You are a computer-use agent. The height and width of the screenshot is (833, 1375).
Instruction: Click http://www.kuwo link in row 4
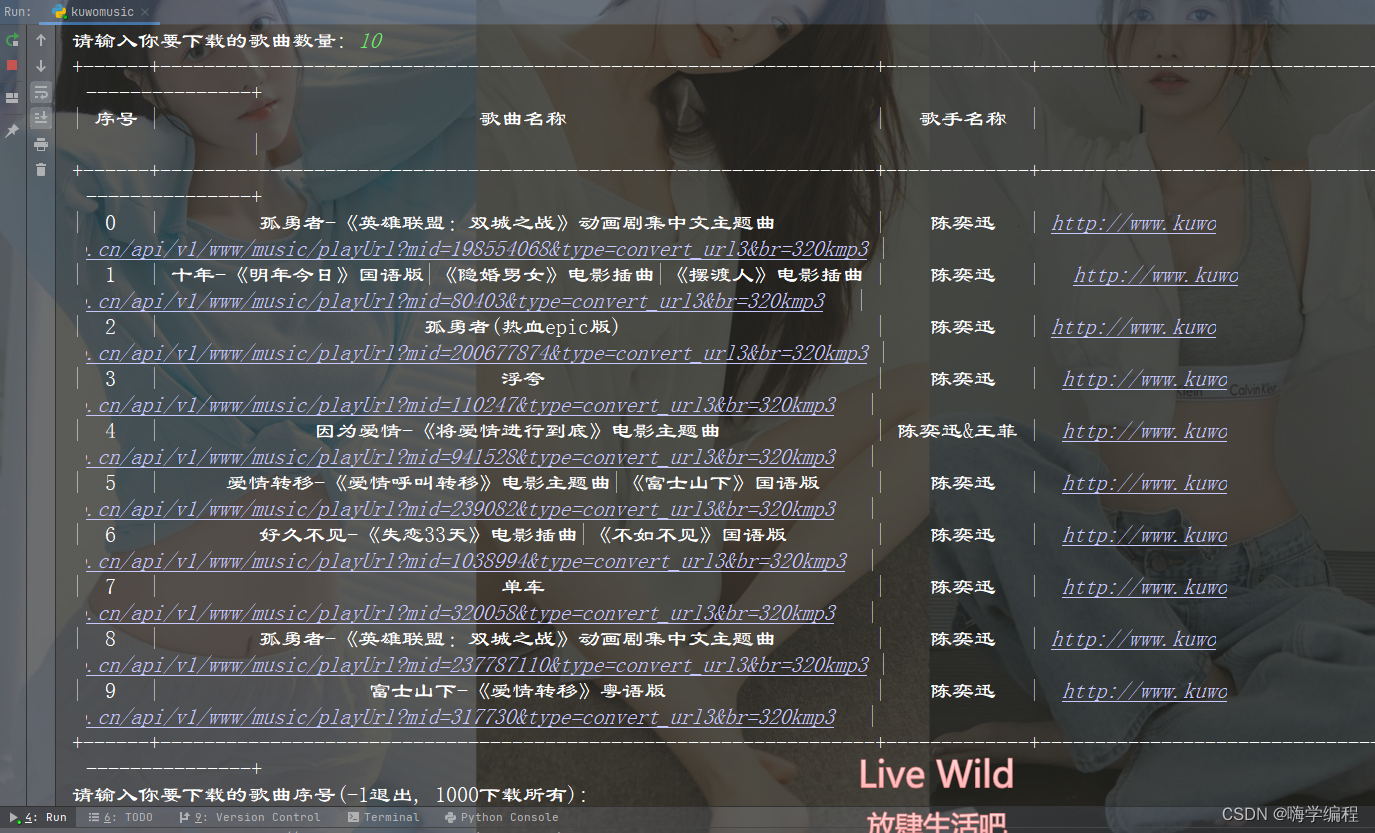coord(1145,431)
